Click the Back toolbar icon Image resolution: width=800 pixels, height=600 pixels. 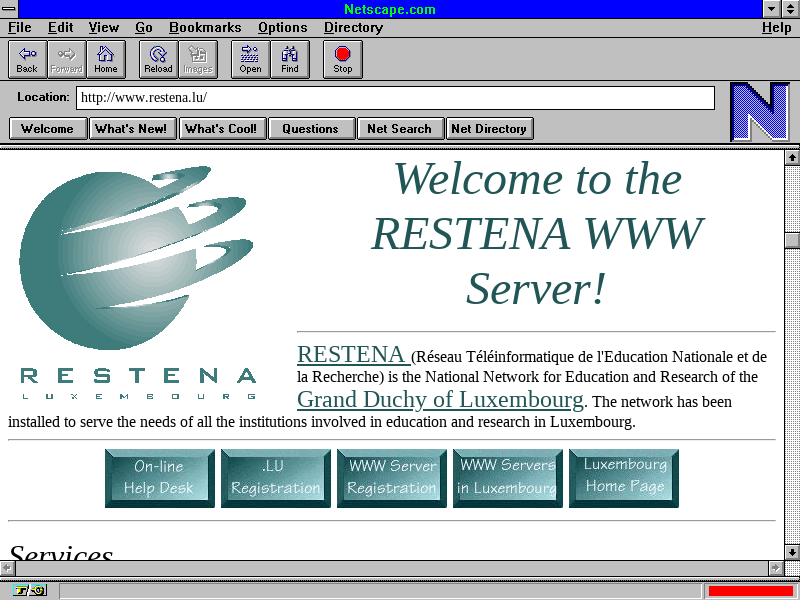tap(27, 59)
